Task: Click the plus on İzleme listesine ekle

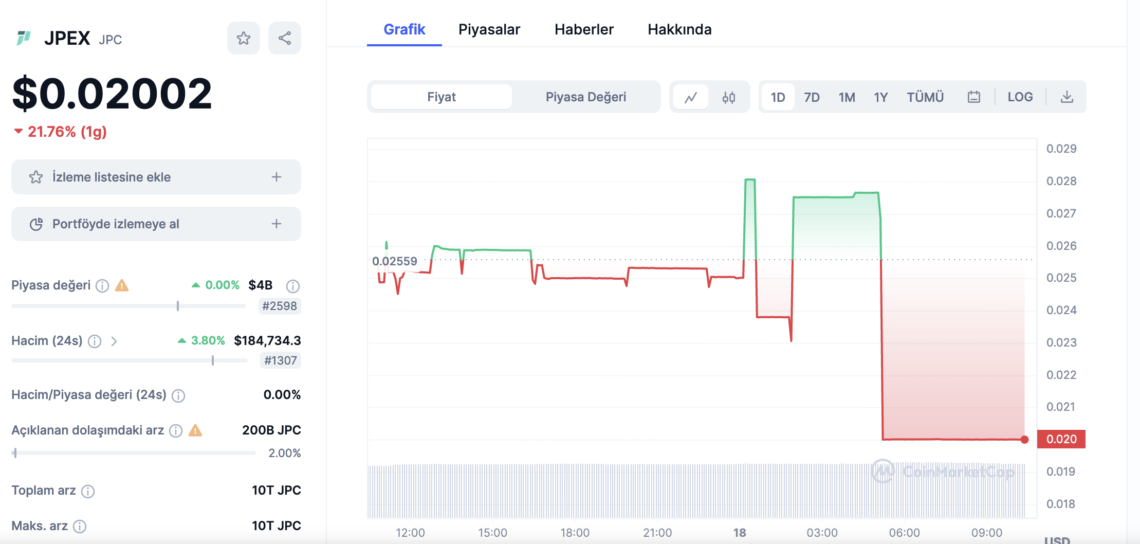Action: tap(276, 177)
